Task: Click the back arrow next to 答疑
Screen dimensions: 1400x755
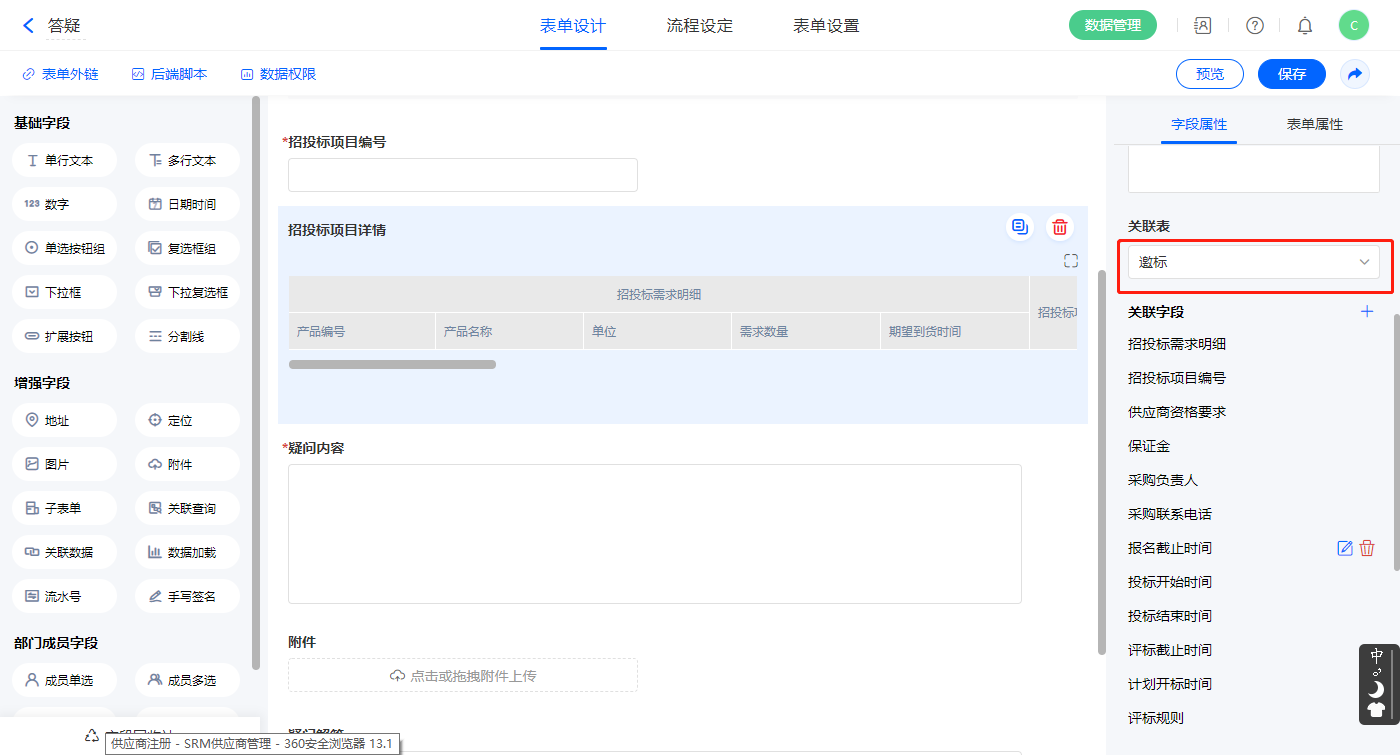Action: click(28, 26)
